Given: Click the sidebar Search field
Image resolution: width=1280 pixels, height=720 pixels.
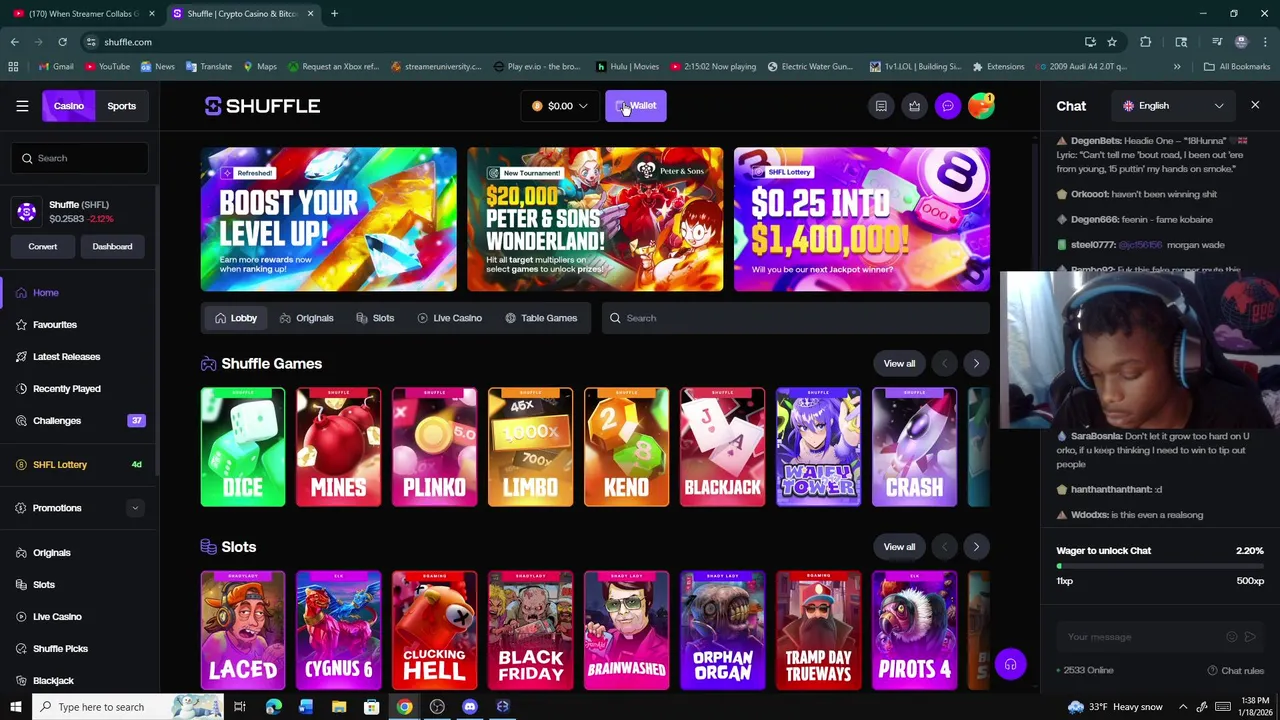Looking at the screenshot, I should coord(80,158).
